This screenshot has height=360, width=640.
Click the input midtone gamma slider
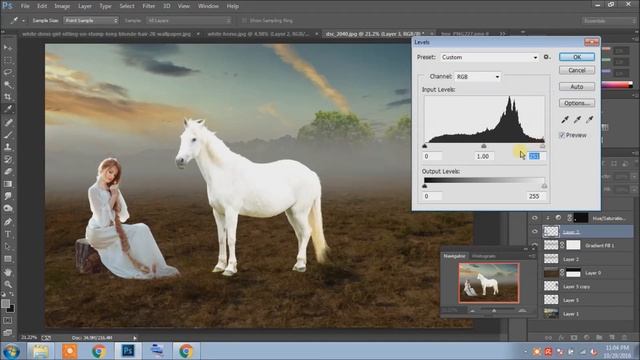click(x=484, y=146)
